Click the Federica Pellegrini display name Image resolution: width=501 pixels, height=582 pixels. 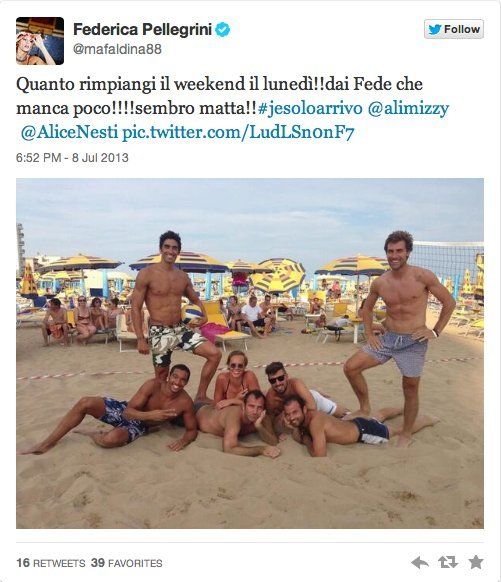pos(142,29)
